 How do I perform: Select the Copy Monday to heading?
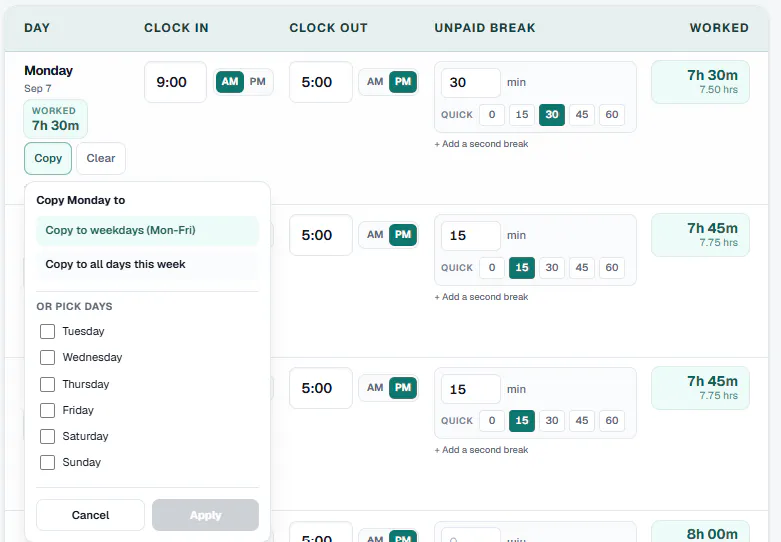click(x=81, y=200)
